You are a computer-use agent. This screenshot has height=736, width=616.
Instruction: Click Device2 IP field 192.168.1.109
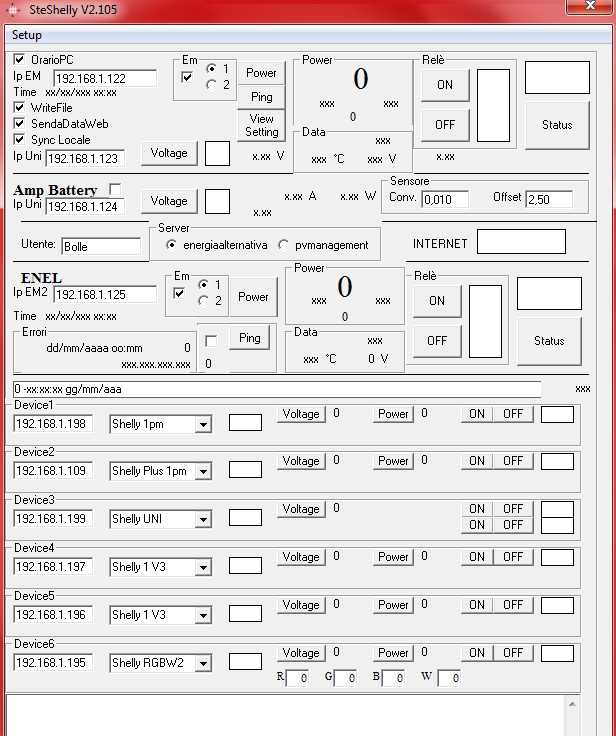pos(53,471)
